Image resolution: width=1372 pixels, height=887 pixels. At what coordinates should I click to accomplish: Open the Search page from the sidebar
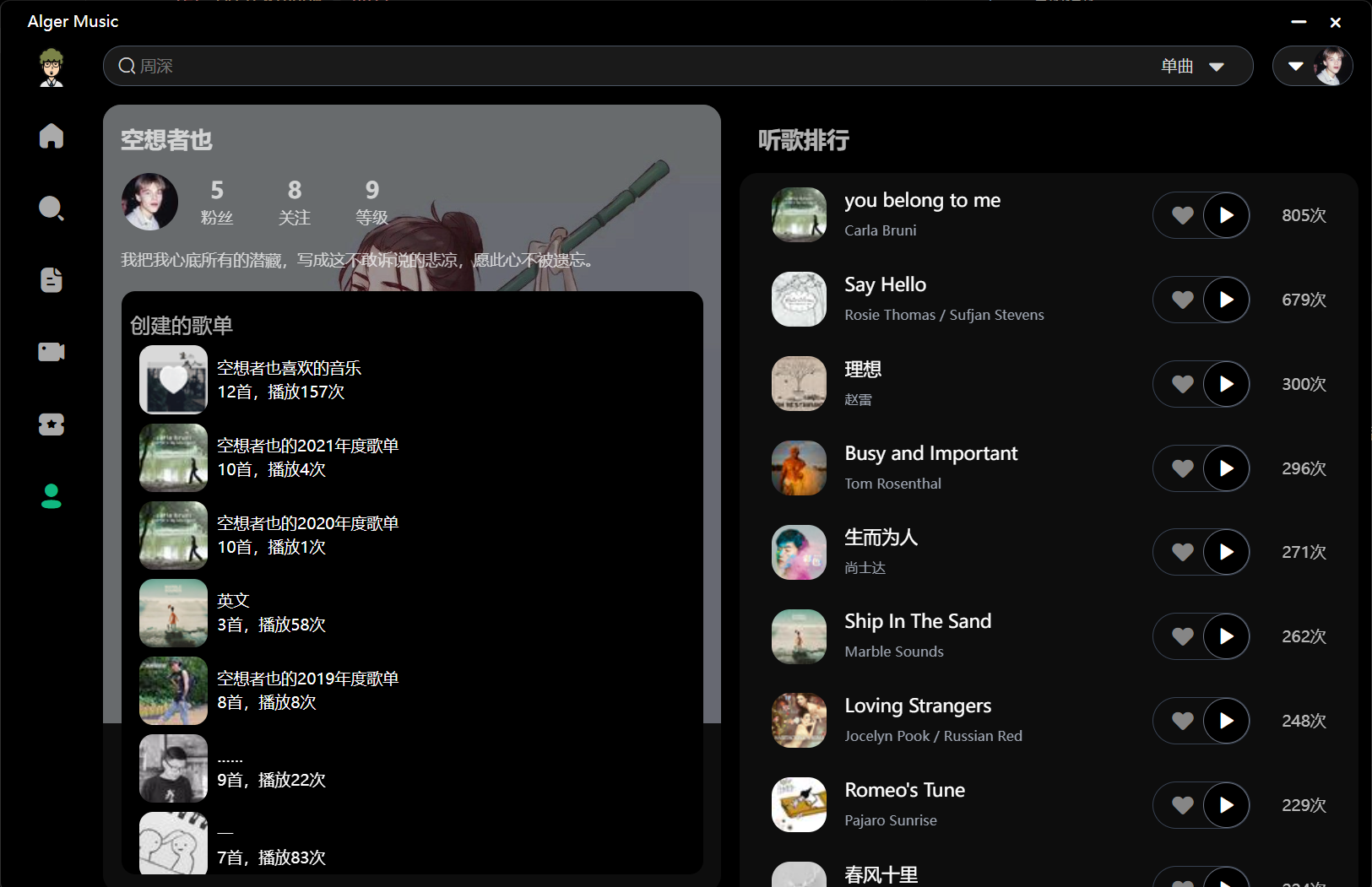click(x=51, y=208)
